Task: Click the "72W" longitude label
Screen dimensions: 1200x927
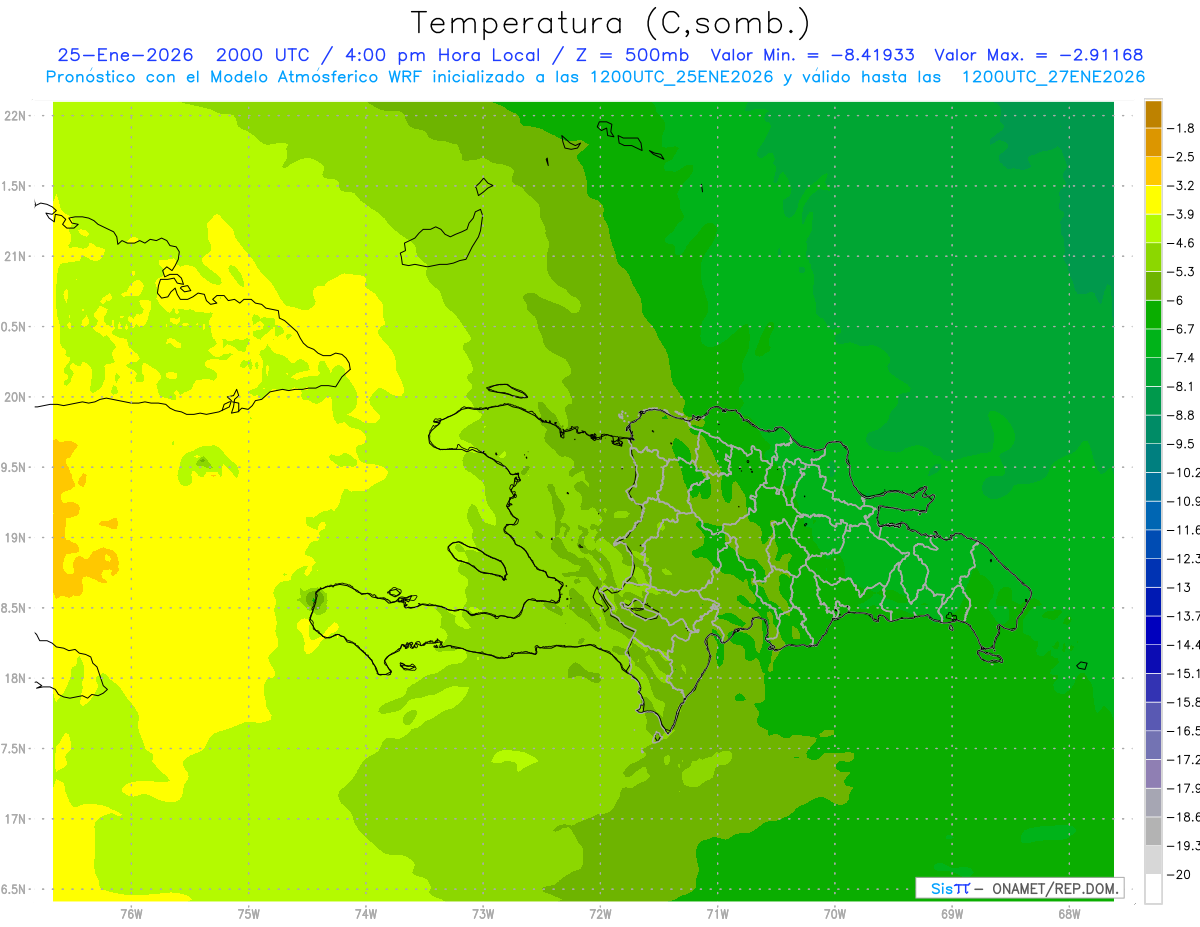Action: pos(600,913)
